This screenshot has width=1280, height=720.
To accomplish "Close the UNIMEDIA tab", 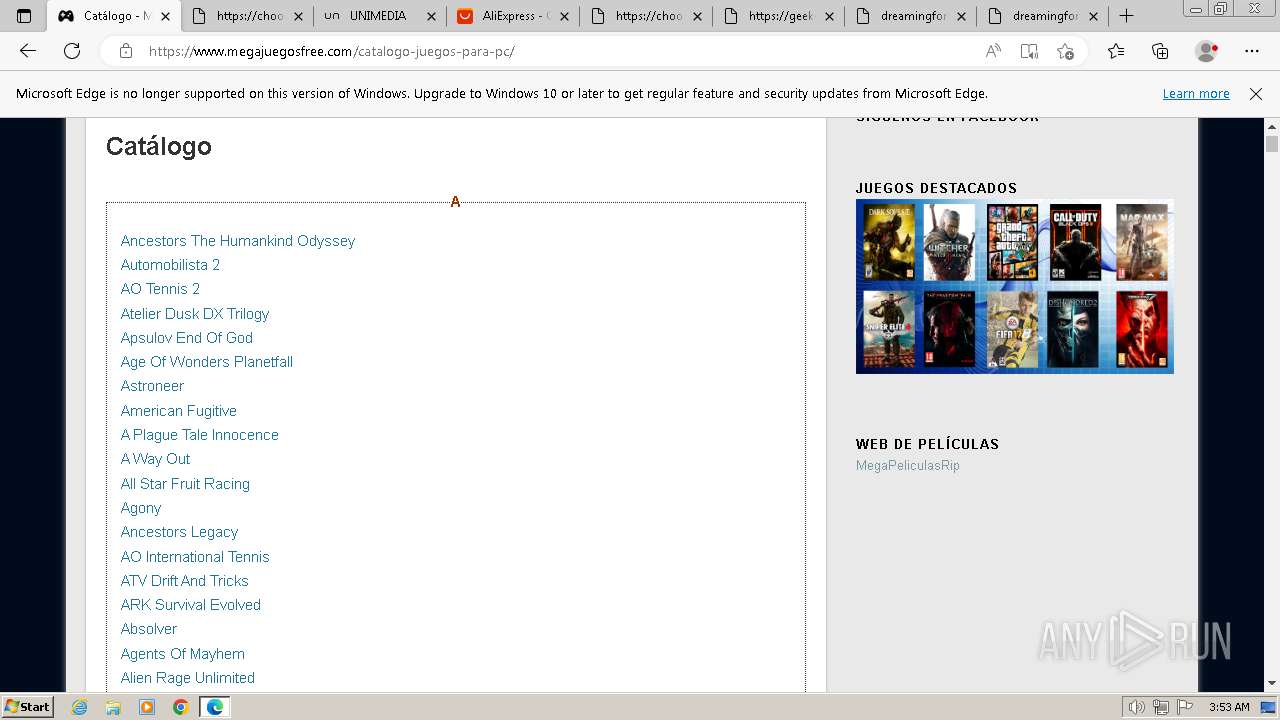I will pos(431,16).
